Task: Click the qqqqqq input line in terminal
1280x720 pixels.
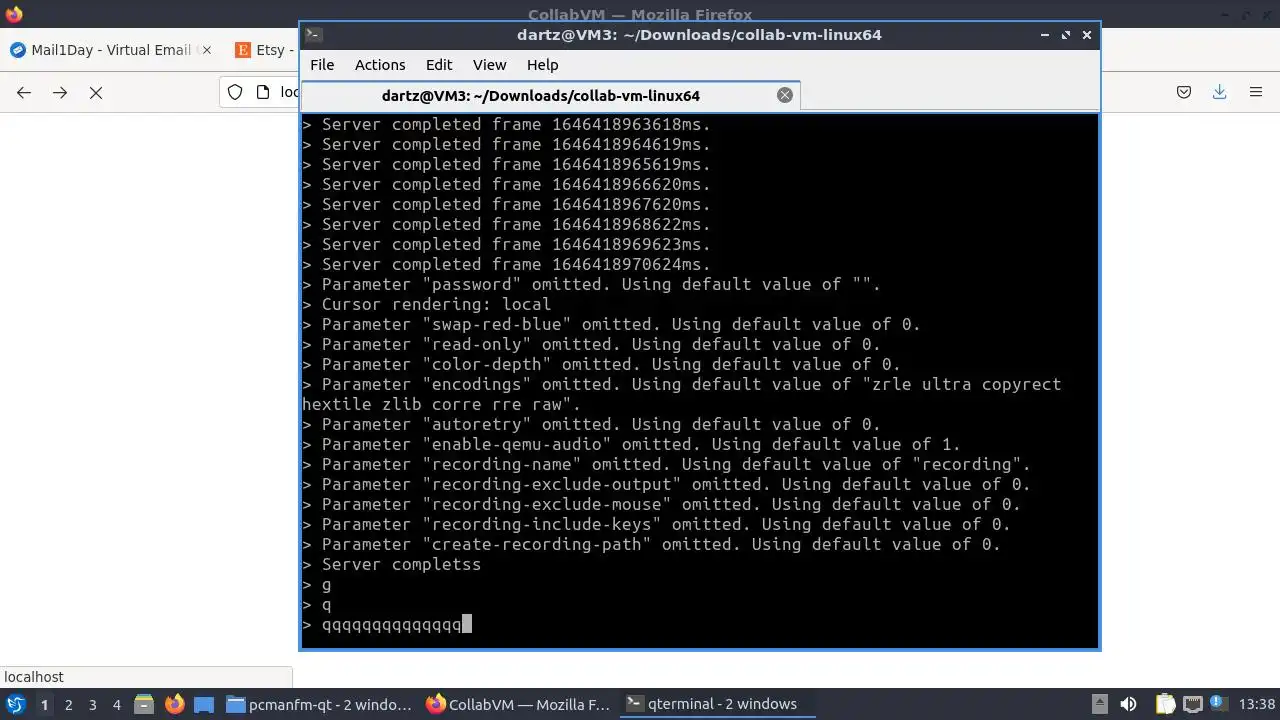Action: tap(391, 625)
